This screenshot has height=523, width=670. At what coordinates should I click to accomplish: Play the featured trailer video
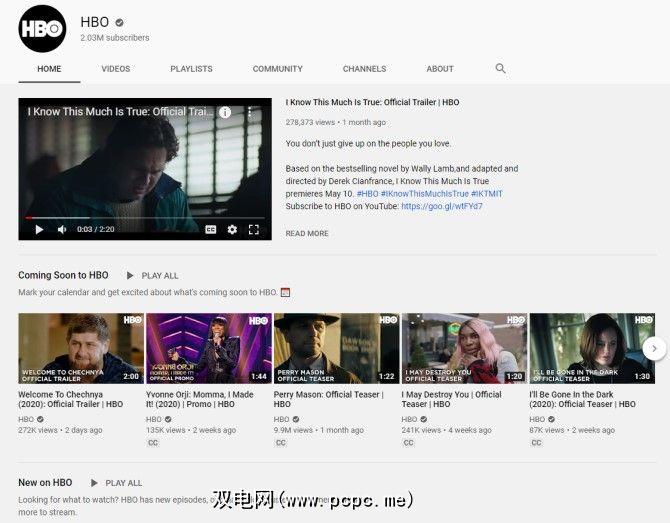(39, 230)
